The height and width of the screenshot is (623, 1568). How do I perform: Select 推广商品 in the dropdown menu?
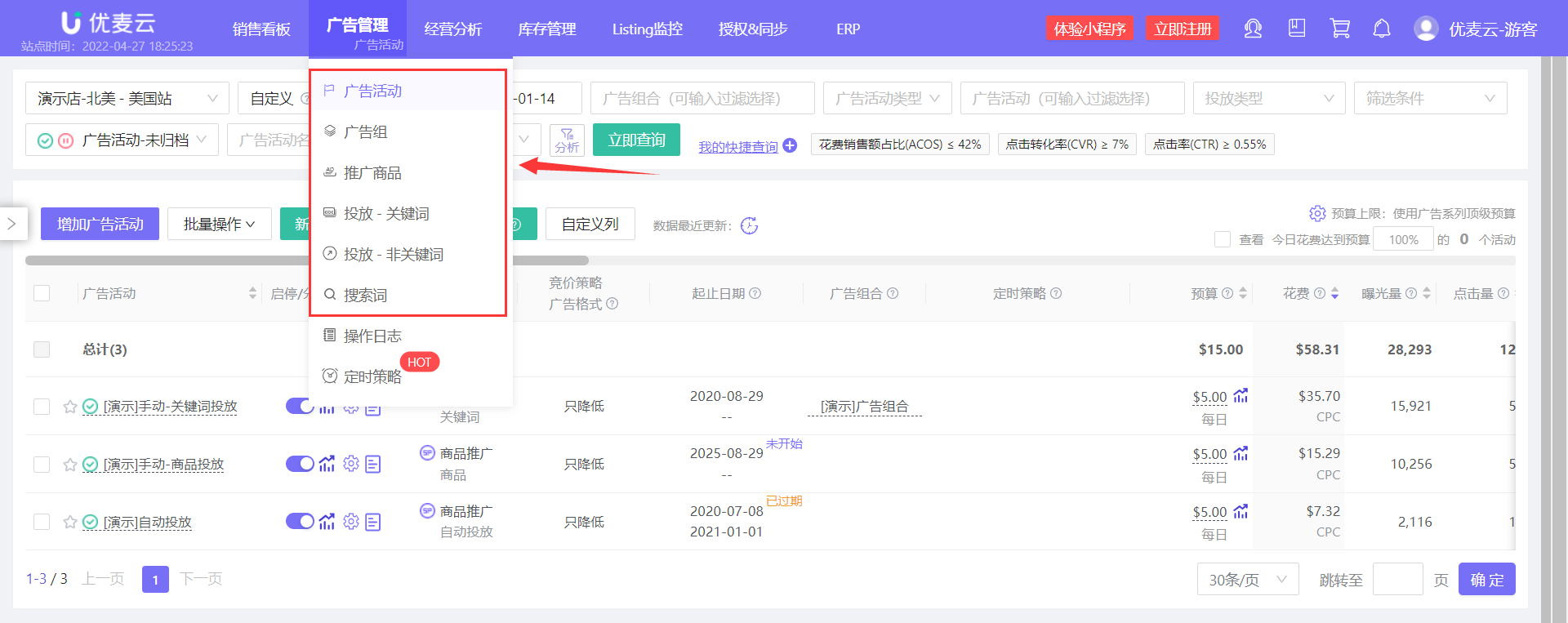(411, 172)
